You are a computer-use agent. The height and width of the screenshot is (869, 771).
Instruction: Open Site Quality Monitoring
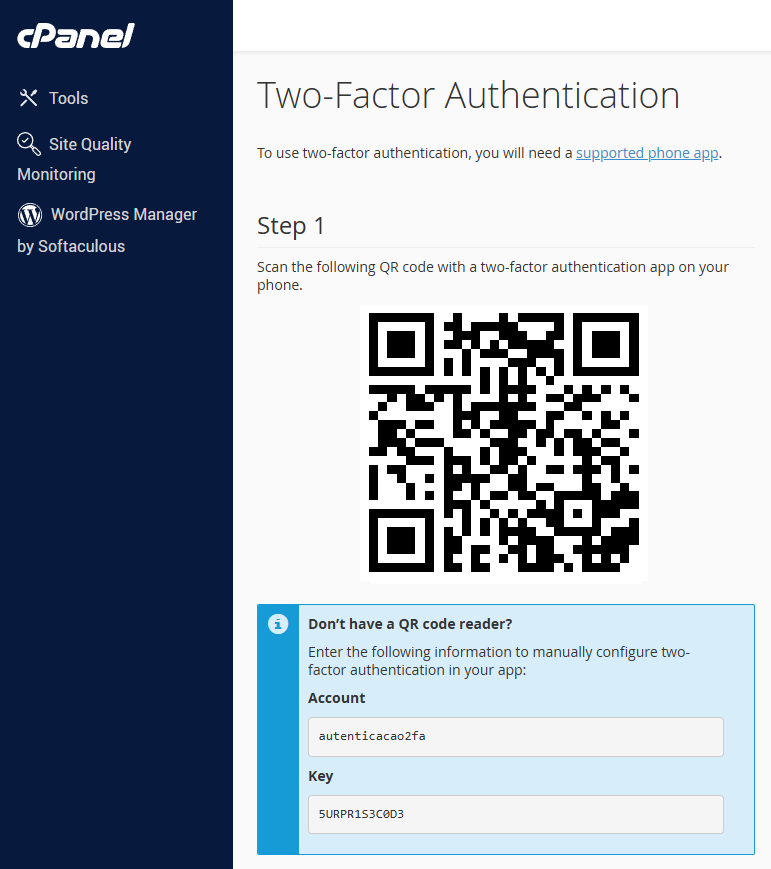point(74,159)
